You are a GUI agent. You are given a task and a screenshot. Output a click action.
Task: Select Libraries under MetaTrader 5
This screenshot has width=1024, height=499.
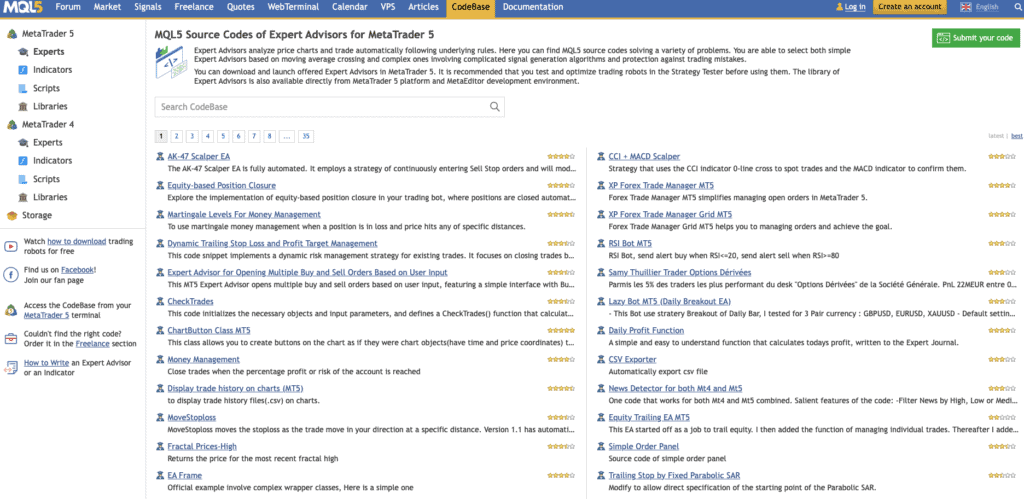(x=50, y=106)
